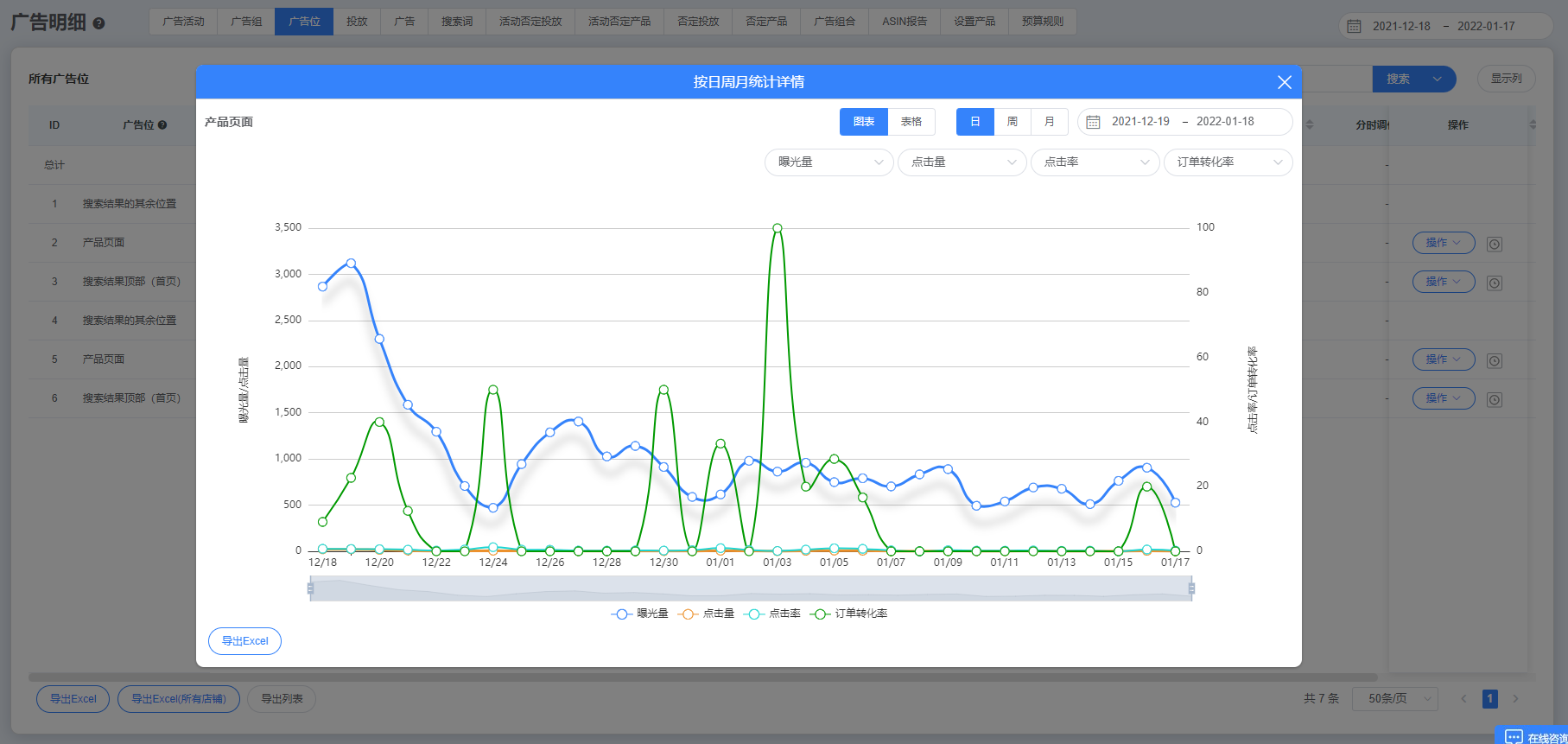The height and width of the screenshot is (744, 1568).
Task: Click the help icon beside 广告明细 title
Action: click(98, 23)
